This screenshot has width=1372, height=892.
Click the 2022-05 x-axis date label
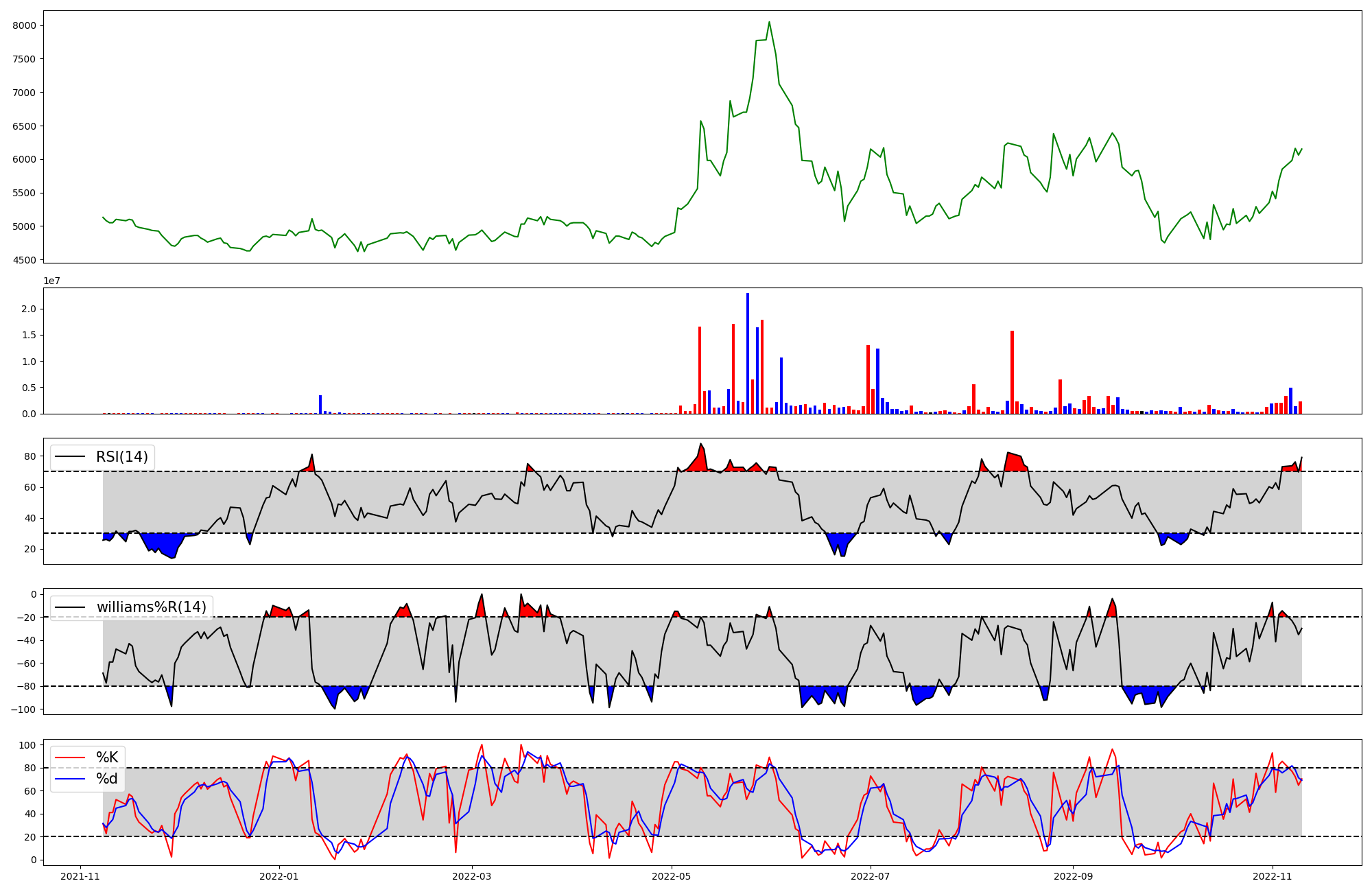[672, 876]
